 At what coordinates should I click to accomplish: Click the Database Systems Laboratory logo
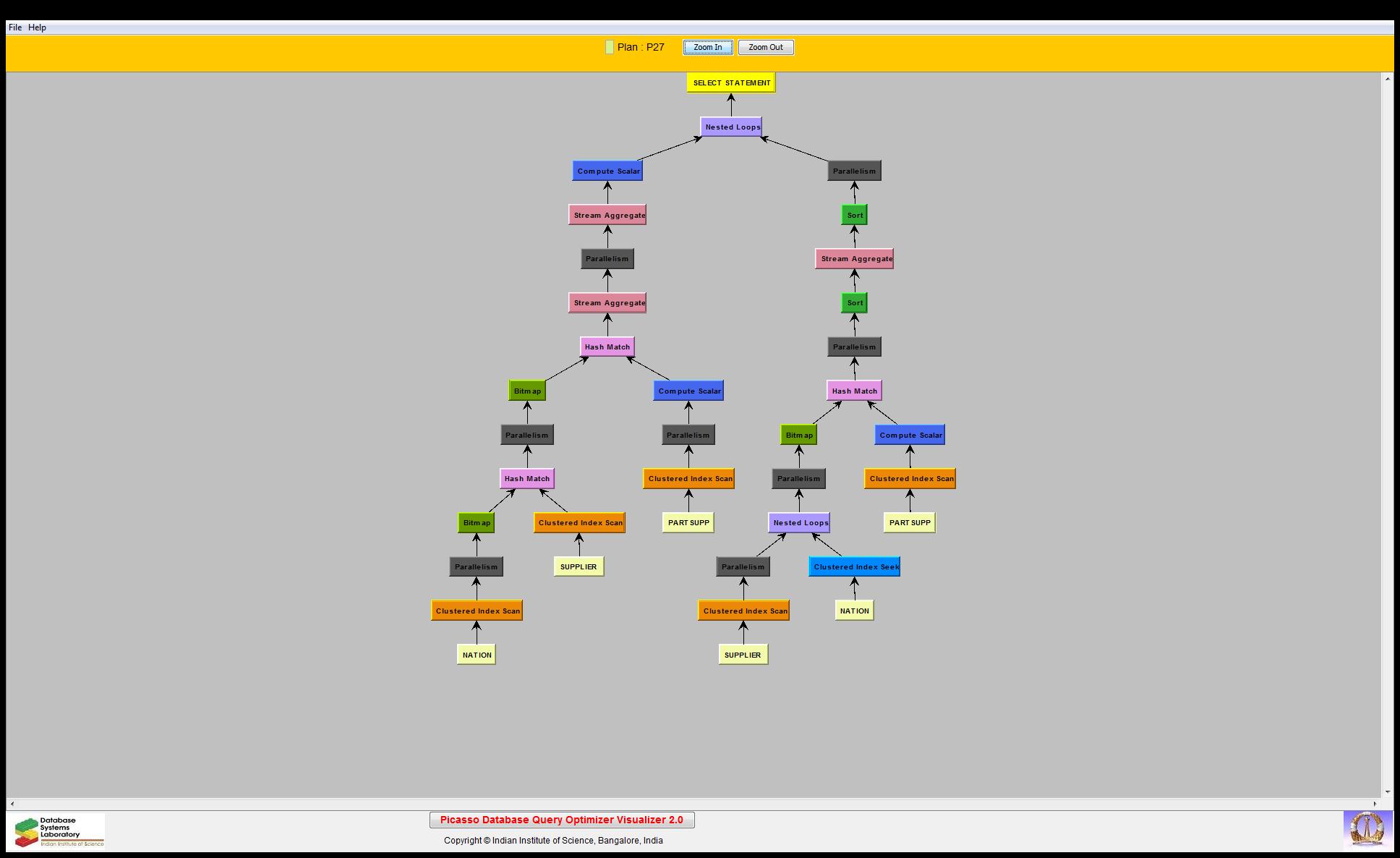[58, 831]
